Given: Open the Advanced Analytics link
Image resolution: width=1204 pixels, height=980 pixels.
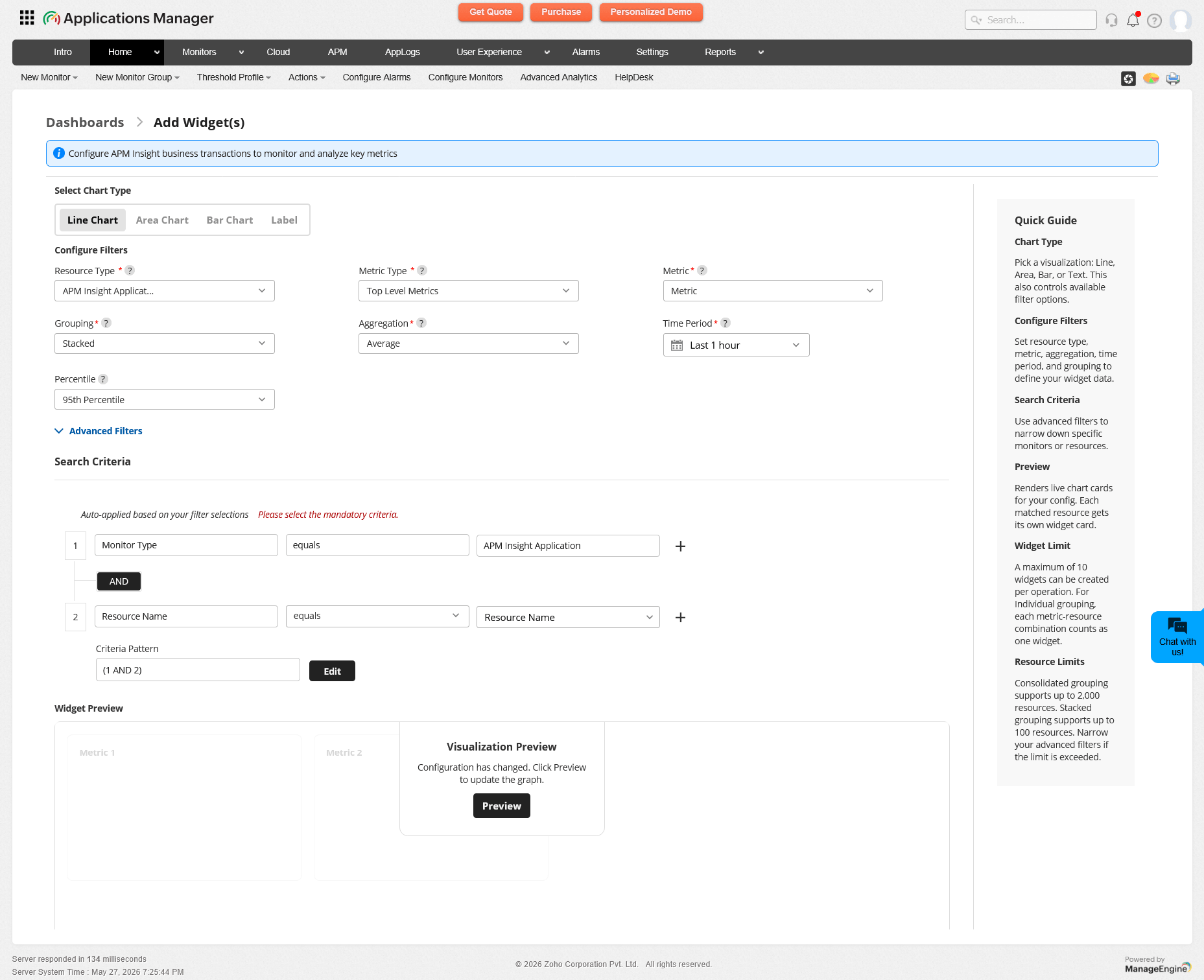Looking at the screenshot, I should point(558,77).
